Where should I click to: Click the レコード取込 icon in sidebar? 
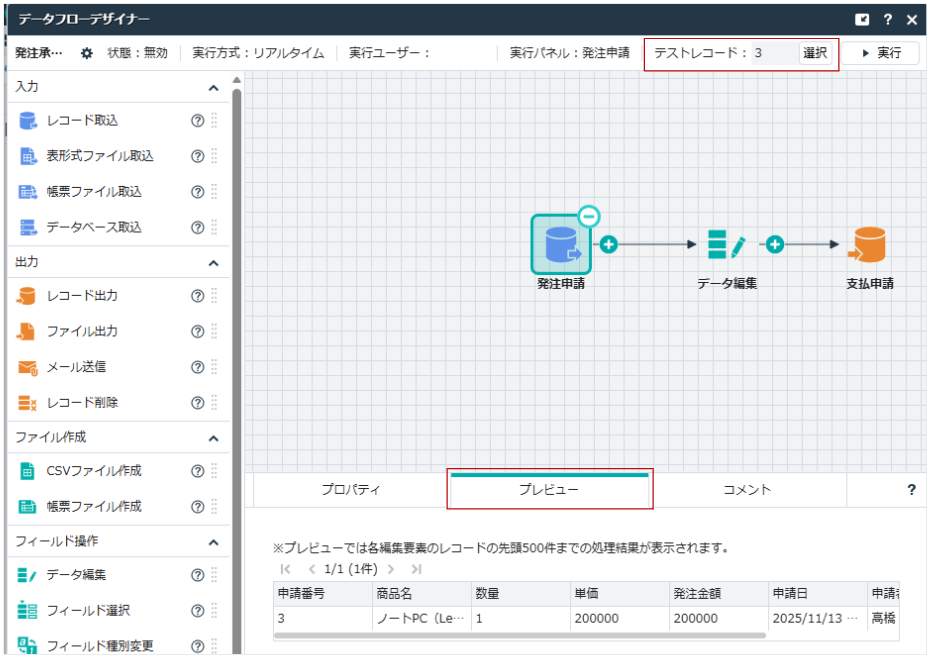tap(28, 121)
